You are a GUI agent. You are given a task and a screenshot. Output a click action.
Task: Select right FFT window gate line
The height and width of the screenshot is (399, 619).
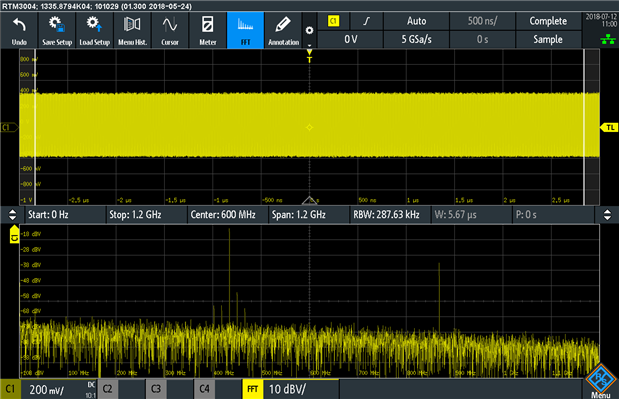click(584, 126)
